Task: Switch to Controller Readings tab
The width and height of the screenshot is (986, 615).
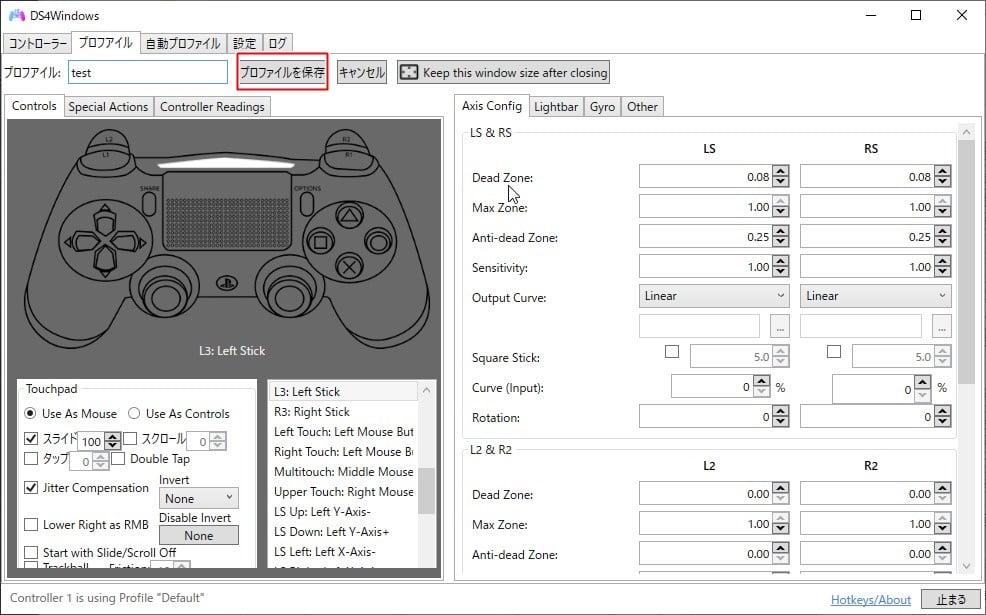Action: 212,106
